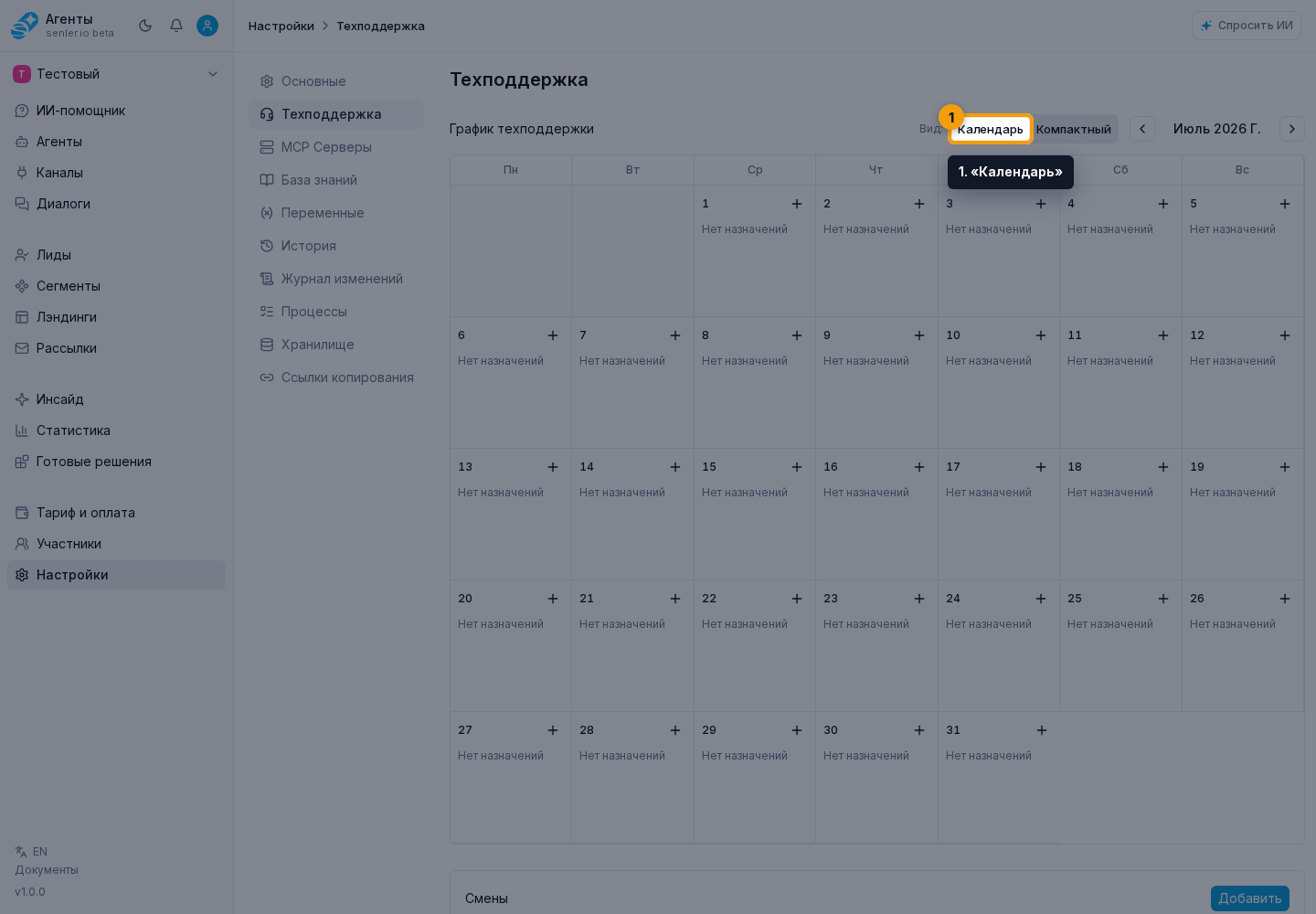The height and width of the screenshot is (914, 1316).
Task: Switch language to EN
Action: point(31,852)
